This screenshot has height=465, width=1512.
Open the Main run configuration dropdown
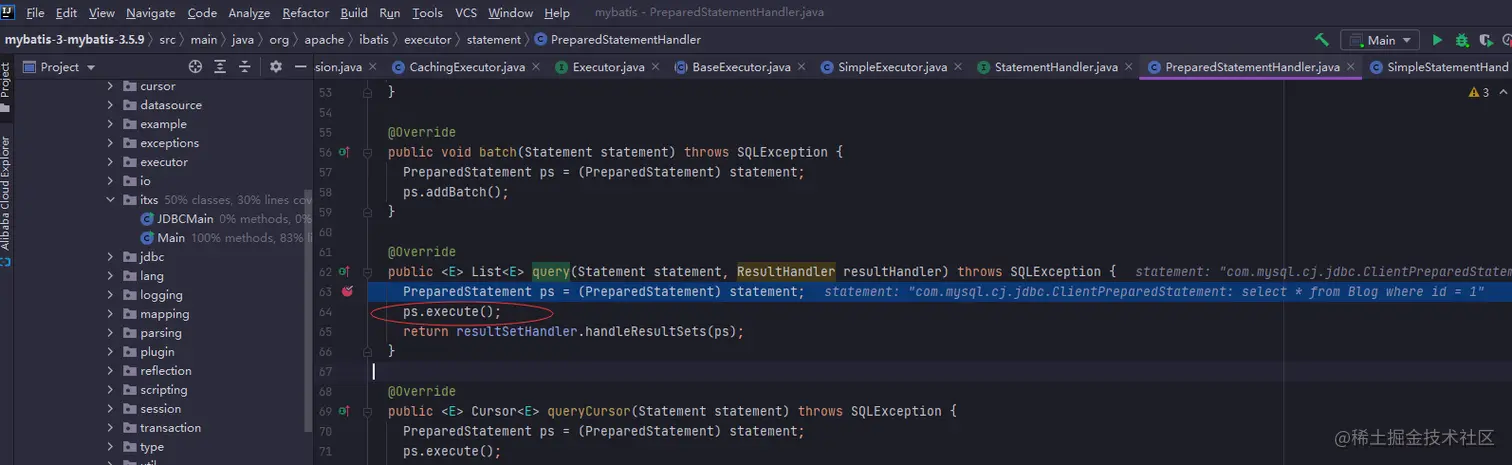tap(1380, 40)
